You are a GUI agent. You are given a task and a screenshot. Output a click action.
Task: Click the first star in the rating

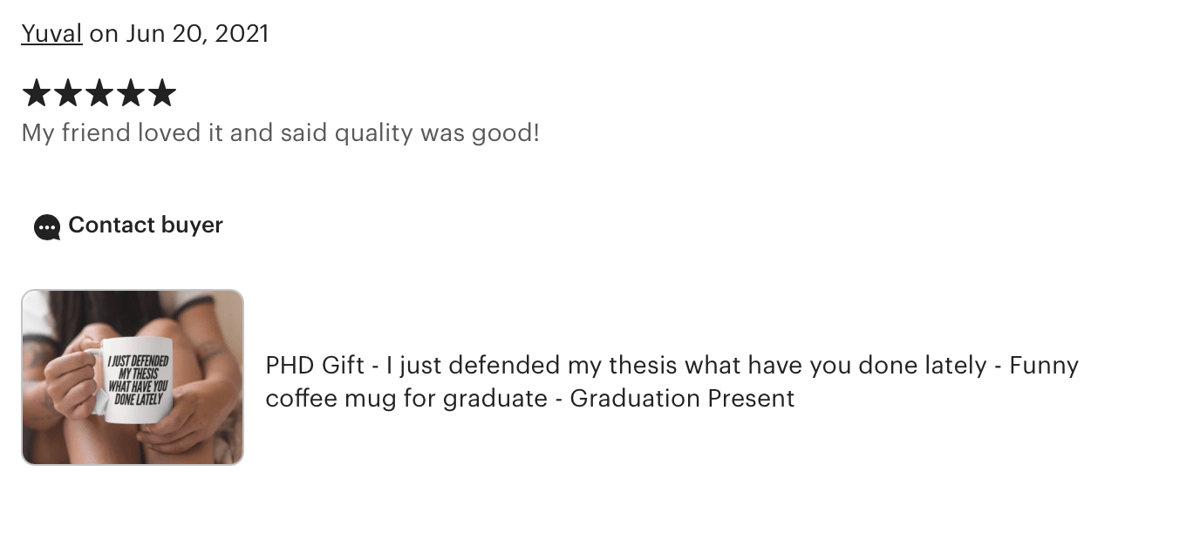(x=36, y=94)
